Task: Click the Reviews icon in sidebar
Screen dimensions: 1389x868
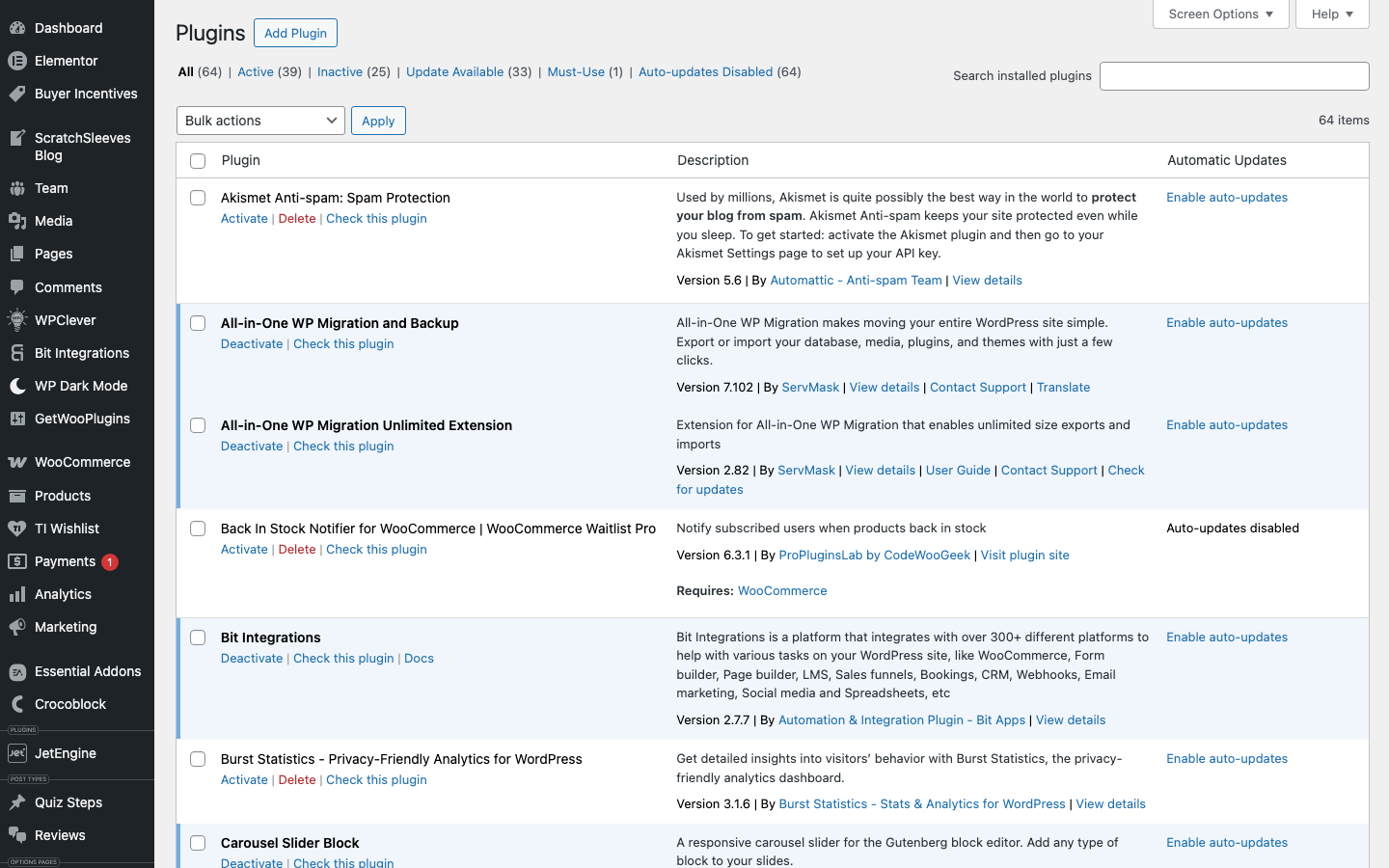Action: [x=17, y=835]
